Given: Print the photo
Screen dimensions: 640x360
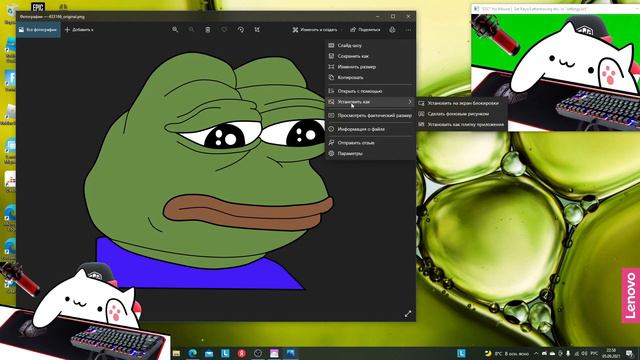Looking at the screenshot, I should pyautogui.click(x=392, y=29).
